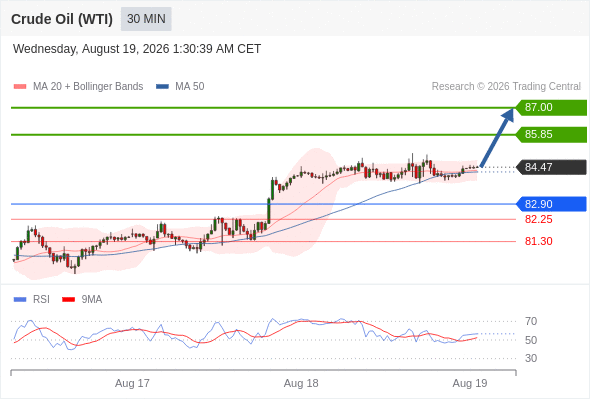
Task: Click the RSI 30 level label
Action: [x=531, y=358]
